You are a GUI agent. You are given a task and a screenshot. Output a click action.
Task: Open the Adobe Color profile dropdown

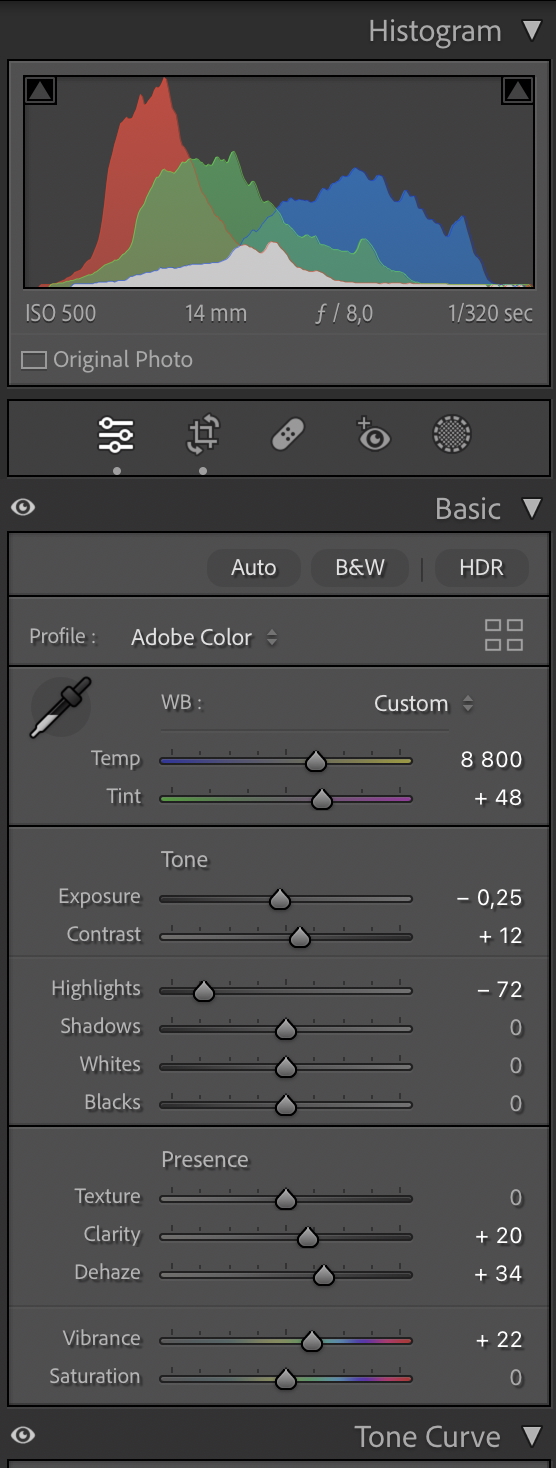pos(204,637)
